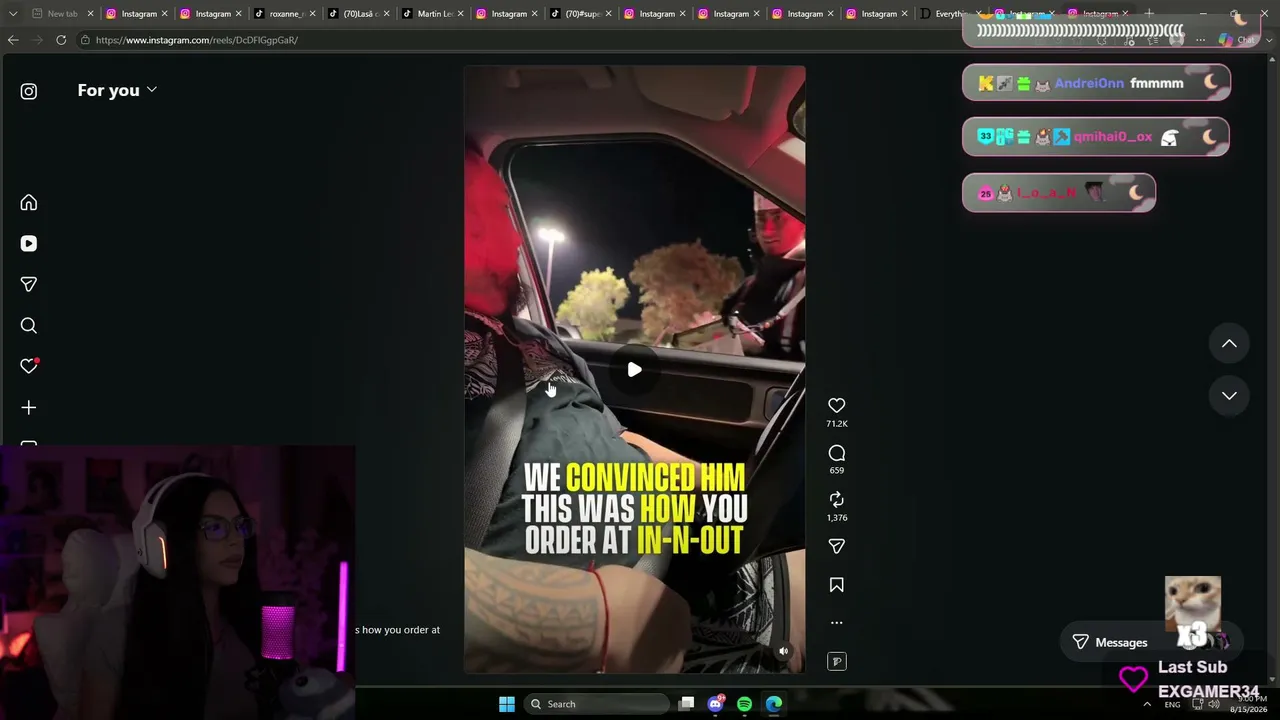Create new post with plus icon
This screenshot has width=1280, height=720.
29,408
